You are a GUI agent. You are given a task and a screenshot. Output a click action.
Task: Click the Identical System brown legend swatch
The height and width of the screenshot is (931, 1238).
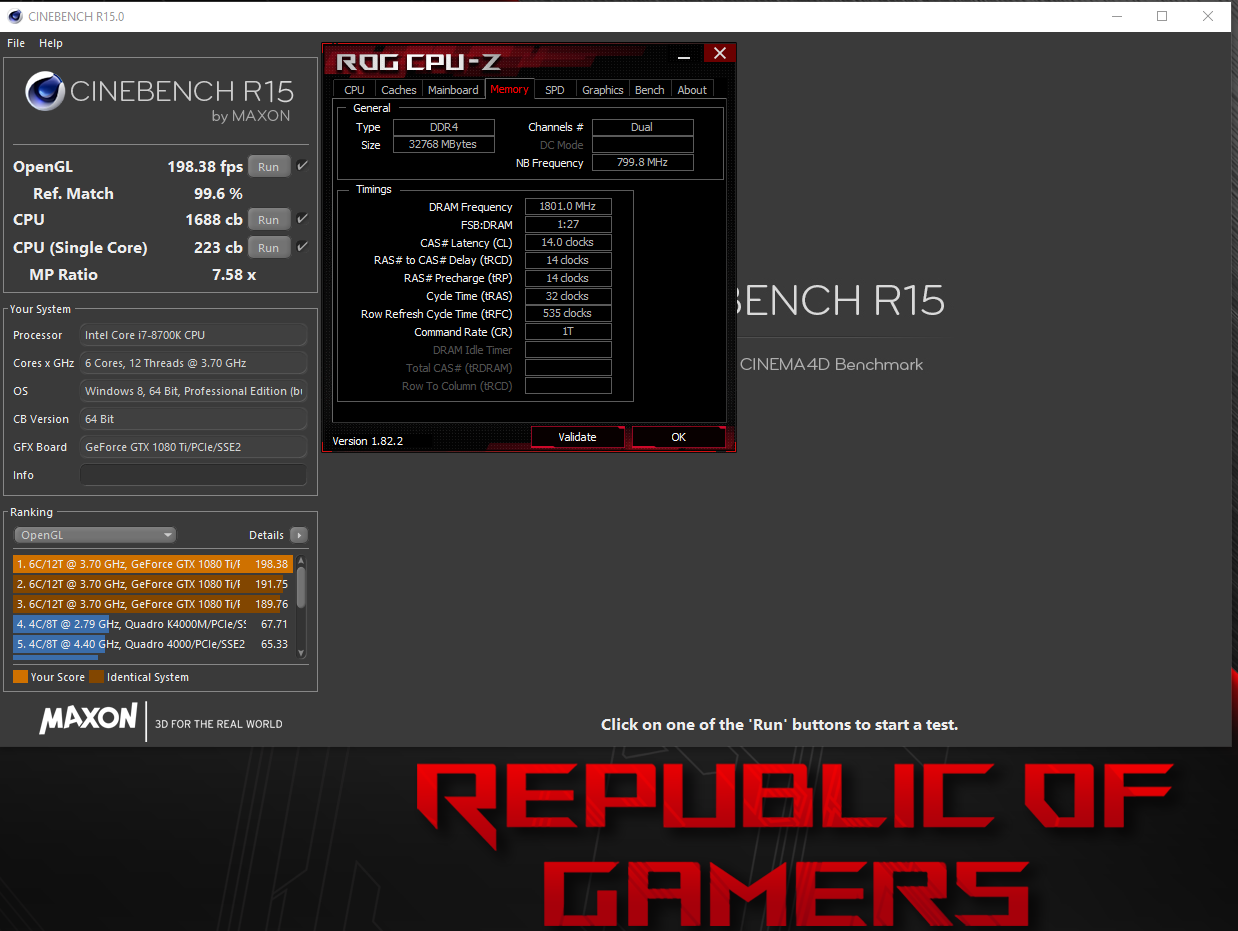point(96,677)
